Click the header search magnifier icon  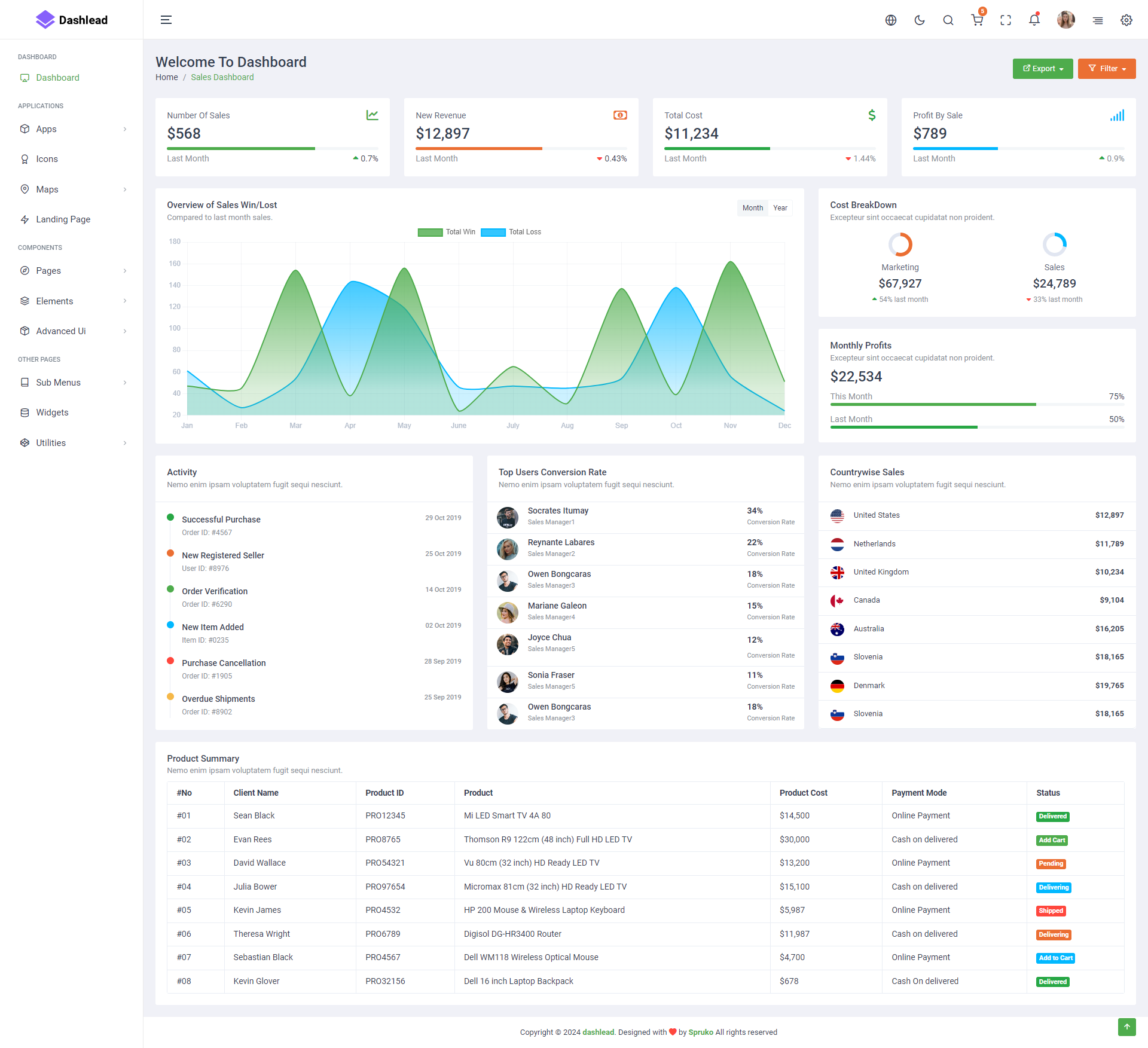[948, 20]
